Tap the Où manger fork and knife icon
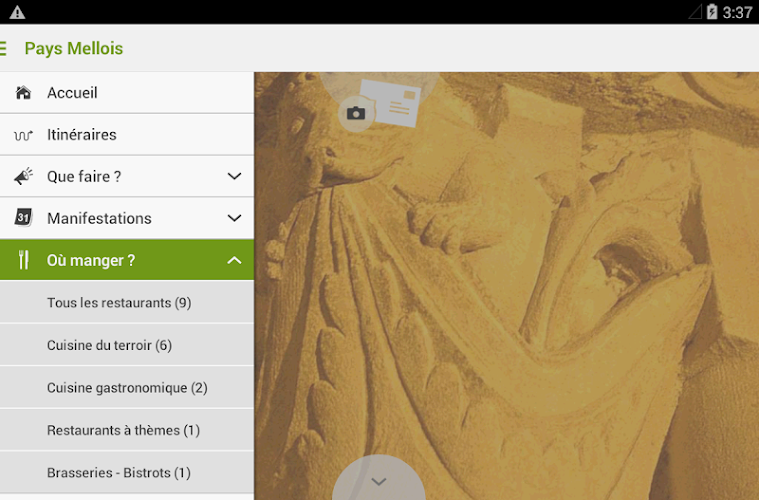The width and height of the screenshot is (759, 500). 23,260
